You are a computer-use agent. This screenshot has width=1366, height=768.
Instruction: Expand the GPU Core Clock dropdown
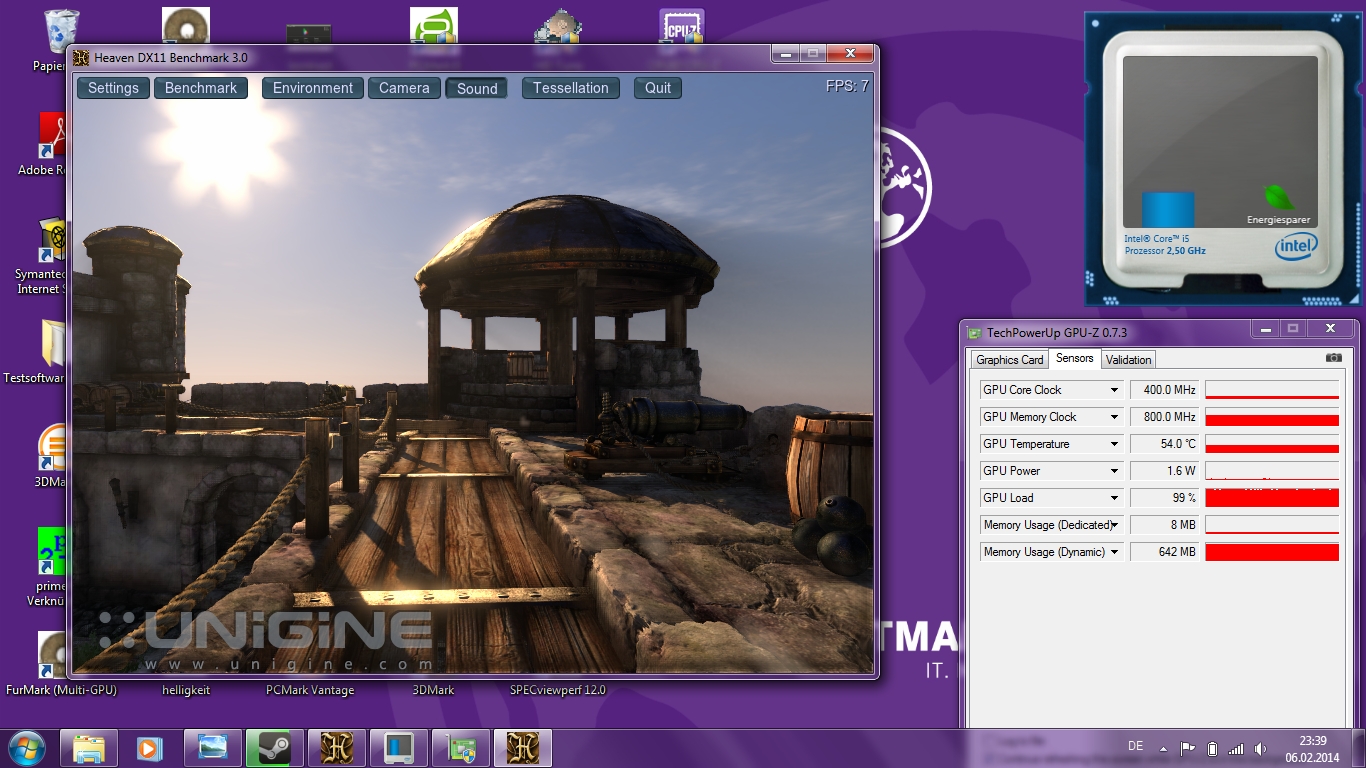click(x=1114, y=390)
